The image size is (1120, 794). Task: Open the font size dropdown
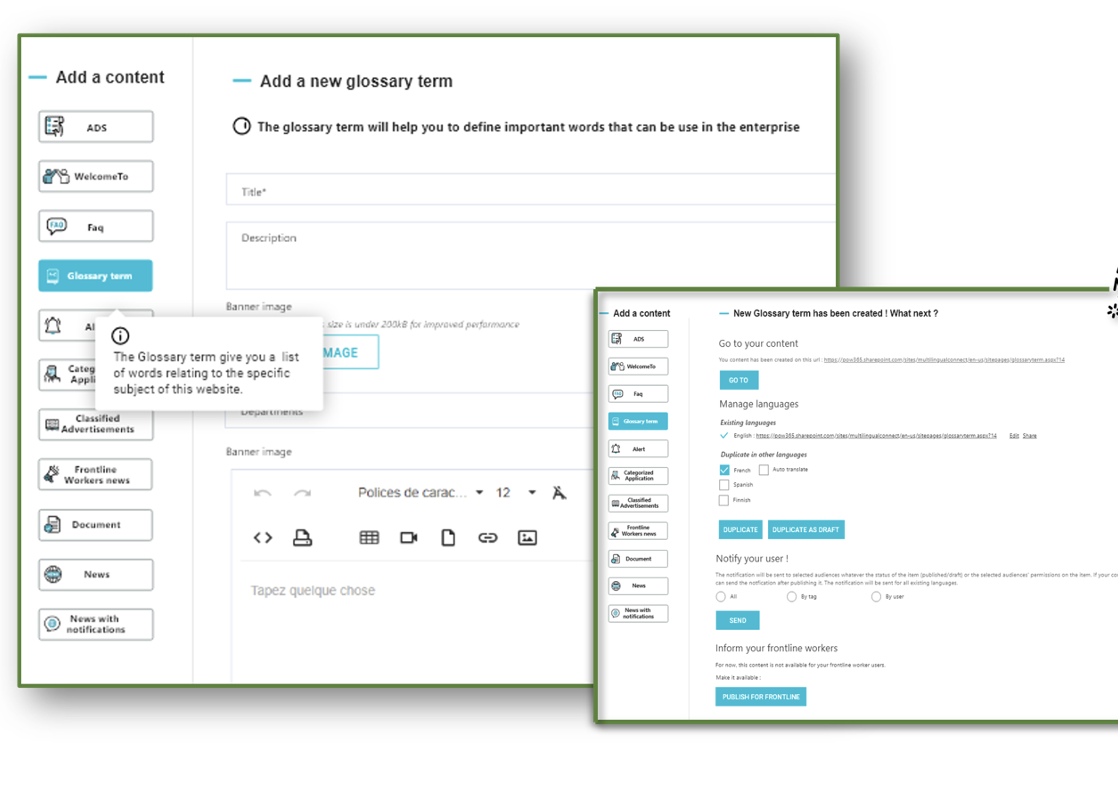coord(512,492)
